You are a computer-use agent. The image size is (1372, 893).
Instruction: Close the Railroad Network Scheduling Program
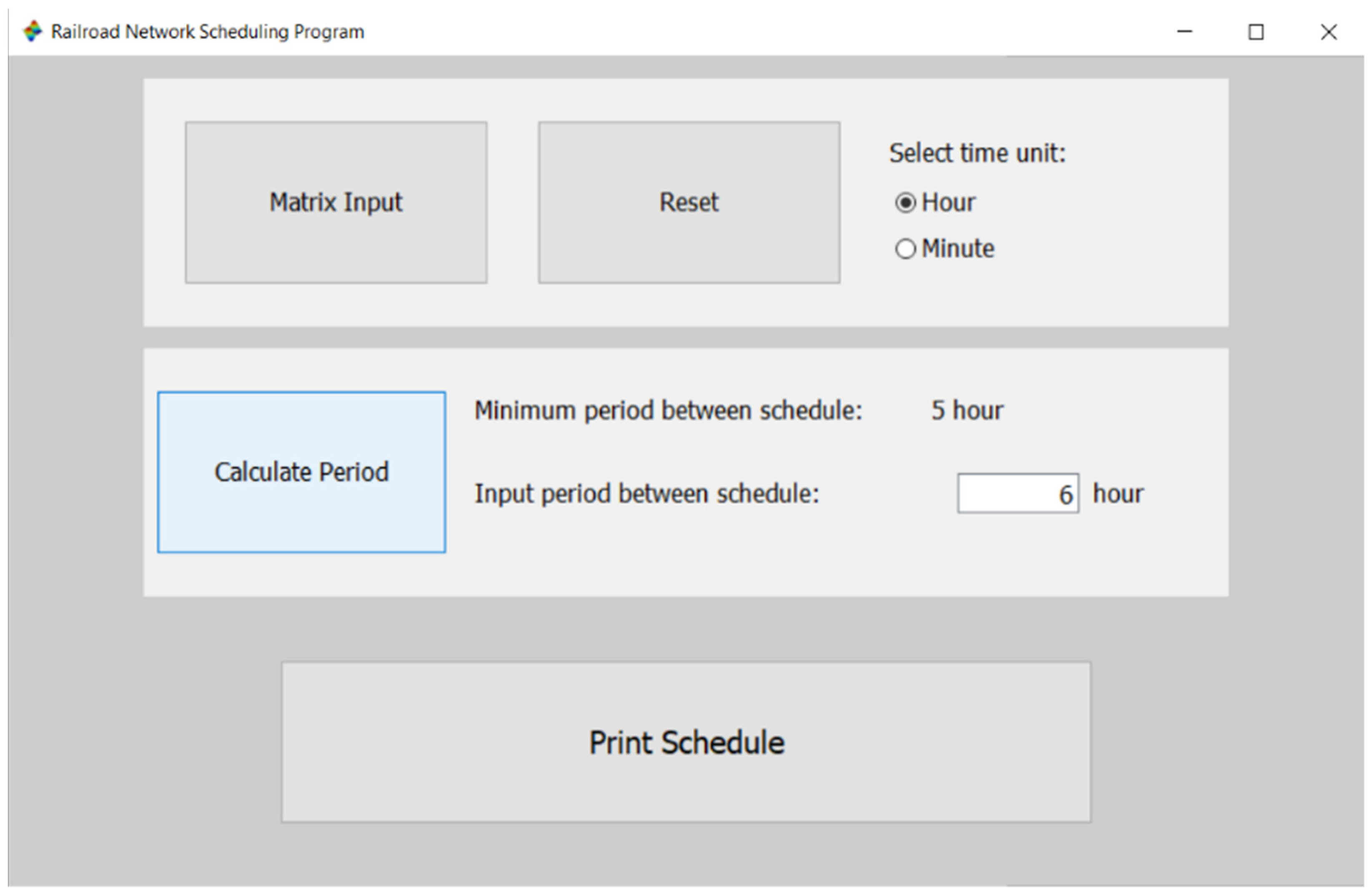1328,31
